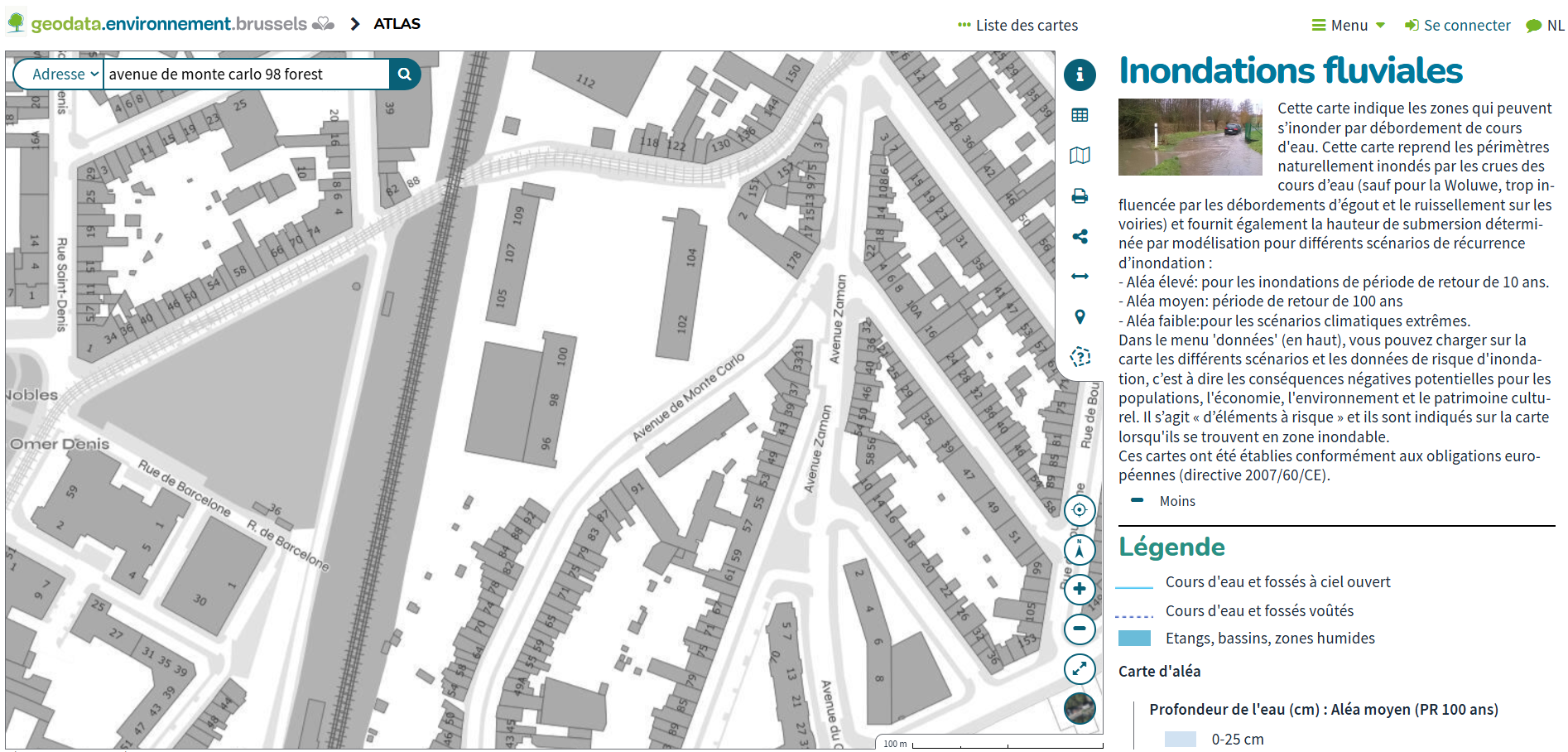Activate the location pin marker tool
This screenshot has width=1568, height=752.
coord(1080,317)
